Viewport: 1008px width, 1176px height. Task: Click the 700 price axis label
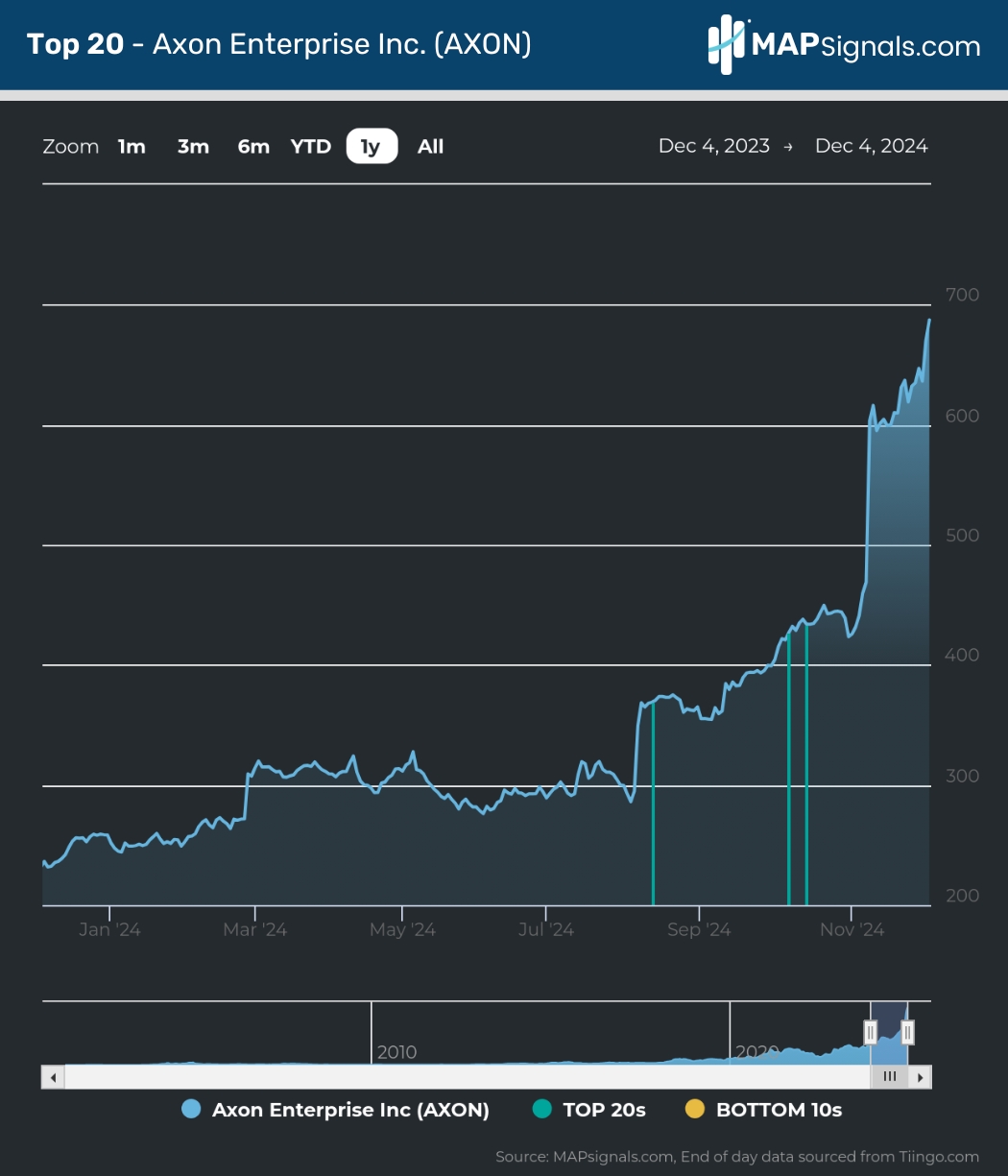[x=962, y=295]
